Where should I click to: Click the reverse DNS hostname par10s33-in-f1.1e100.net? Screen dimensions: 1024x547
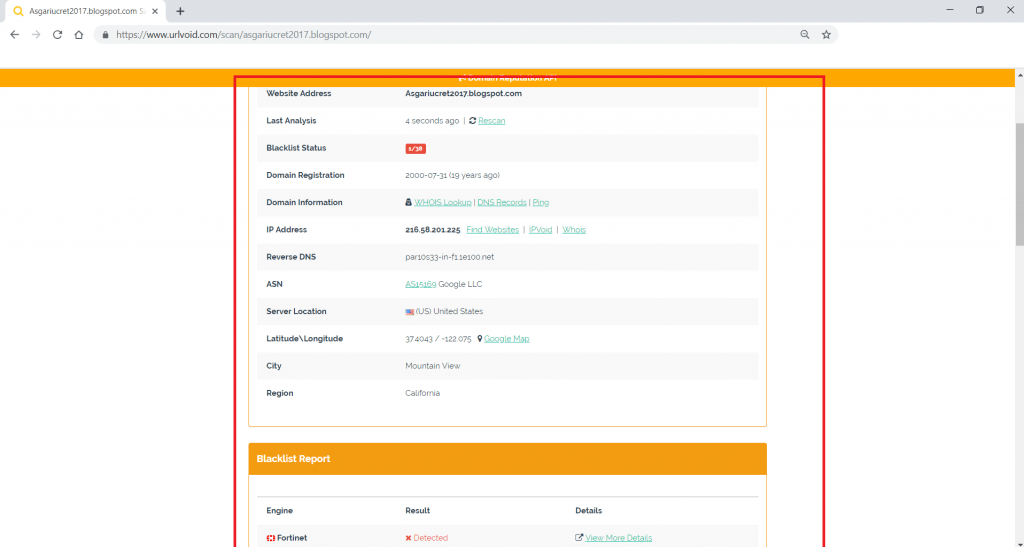pos(449,257)
